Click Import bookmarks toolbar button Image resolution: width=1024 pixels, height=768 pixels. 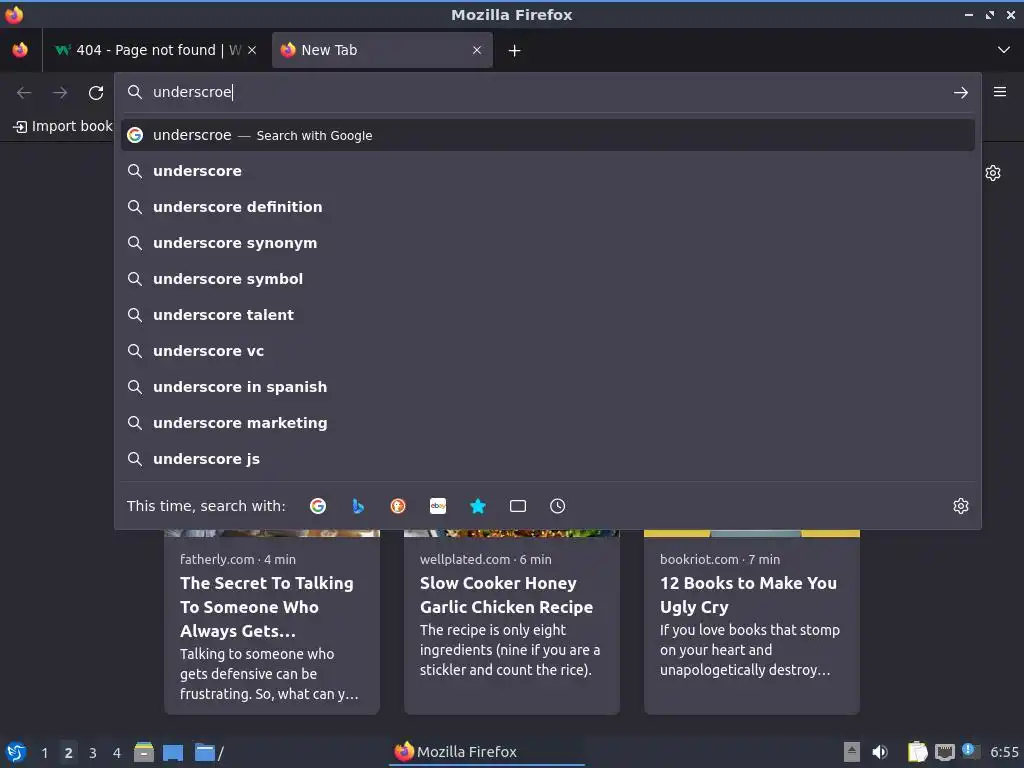click(x=63, y=126)
